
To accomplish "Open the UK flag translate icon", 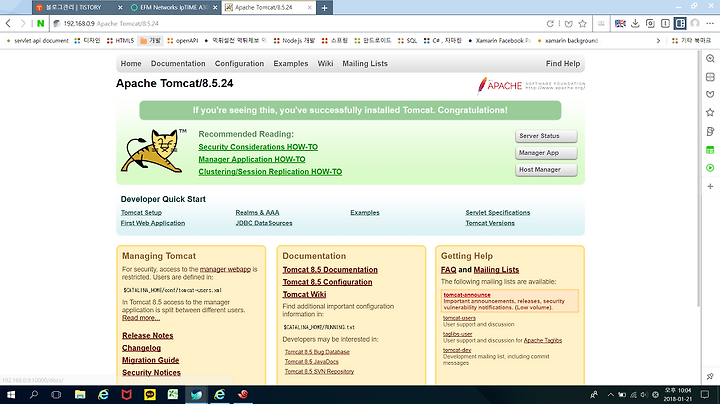I will (x=620, y=23).
